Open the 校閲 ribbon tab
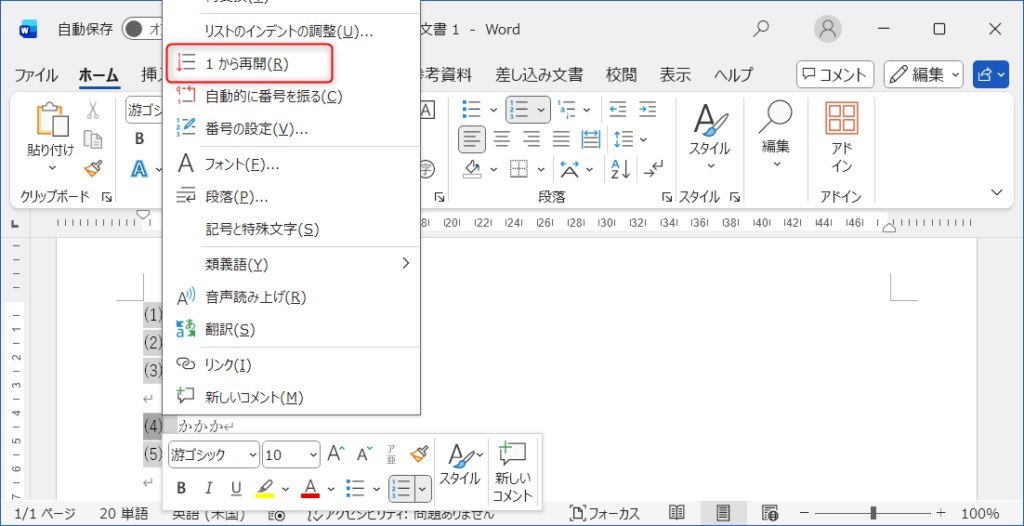Image resolution: width=1024 pixels, height=526 pixels. pos(621,75)
